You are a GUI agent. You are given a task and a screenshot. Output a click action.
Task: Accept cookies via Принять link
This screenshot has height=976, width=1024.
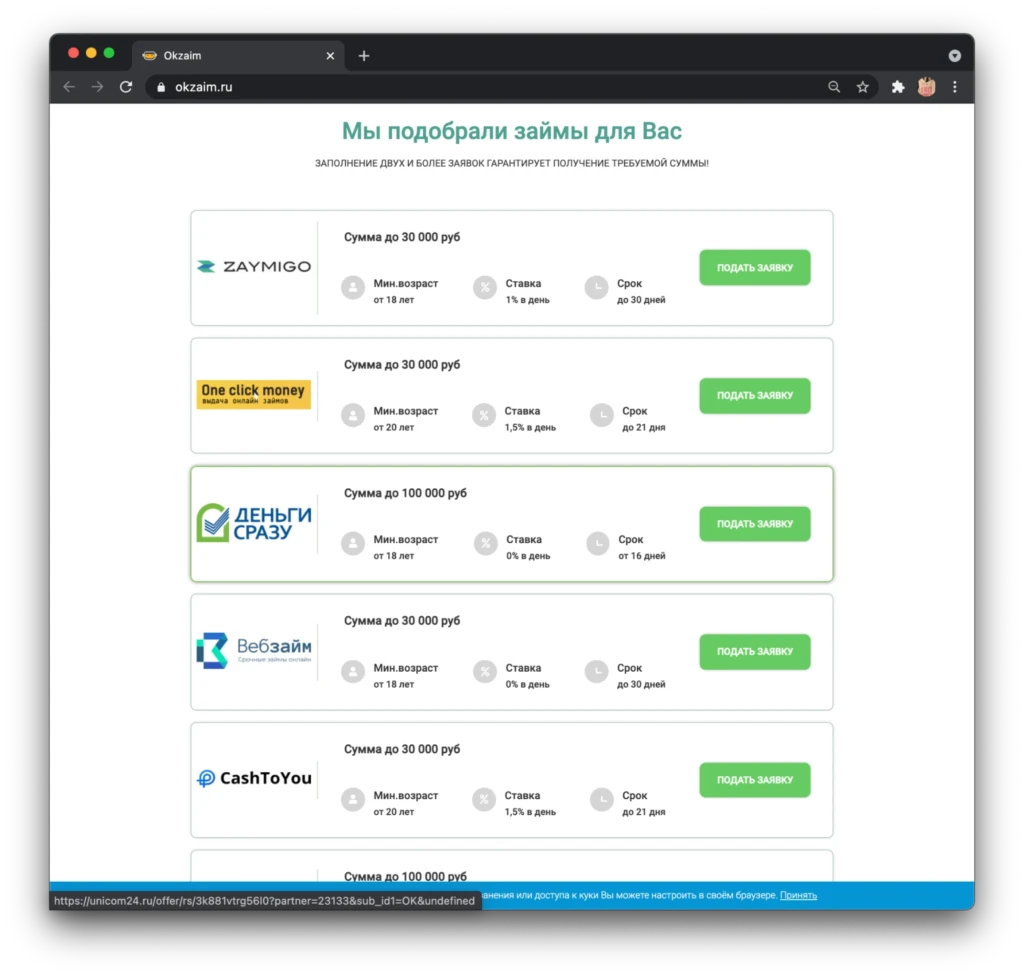click(x=798, y=895)
